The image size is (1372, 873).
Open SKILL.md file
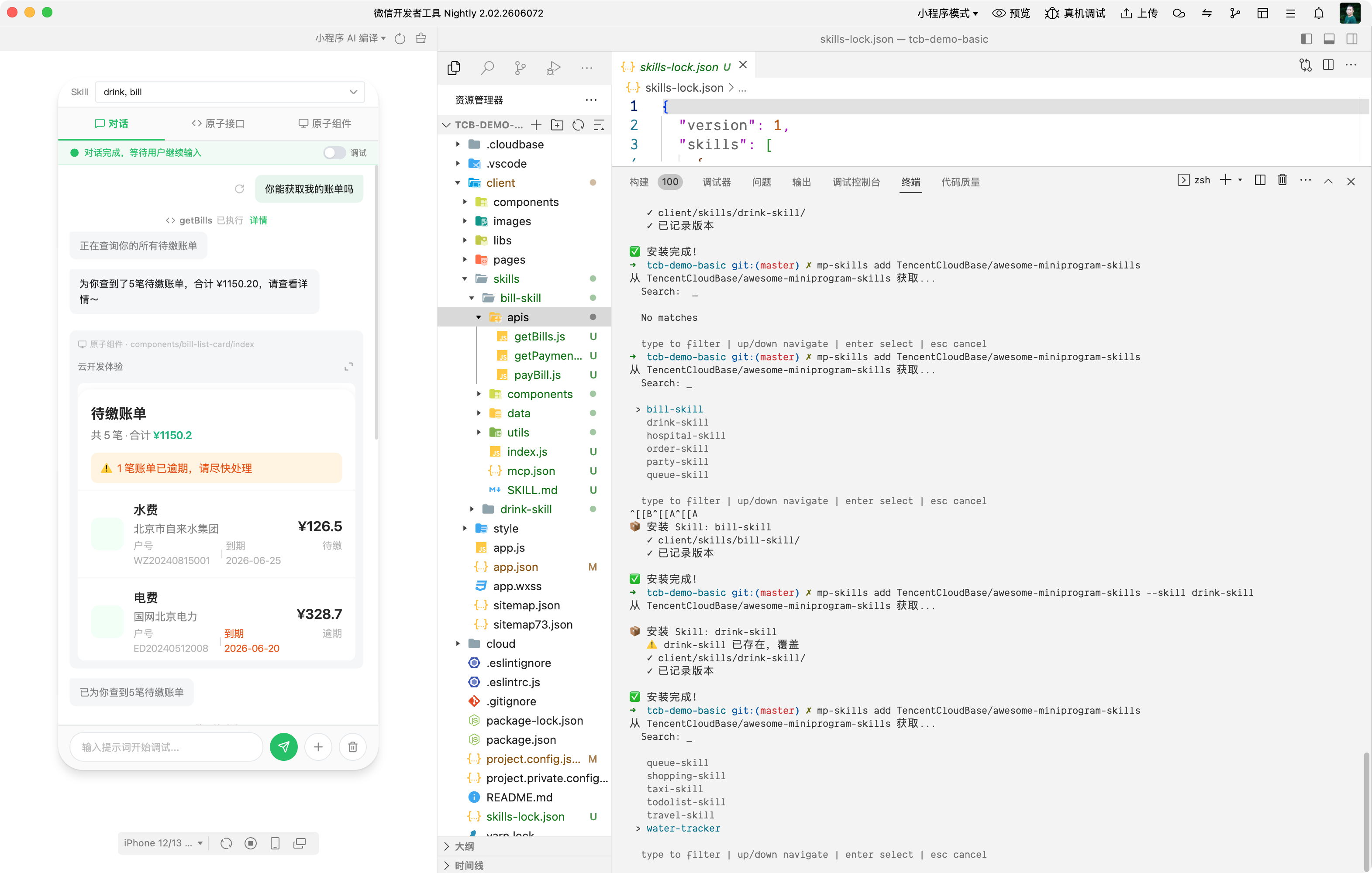pyautogui.click(x=531, y=490)
